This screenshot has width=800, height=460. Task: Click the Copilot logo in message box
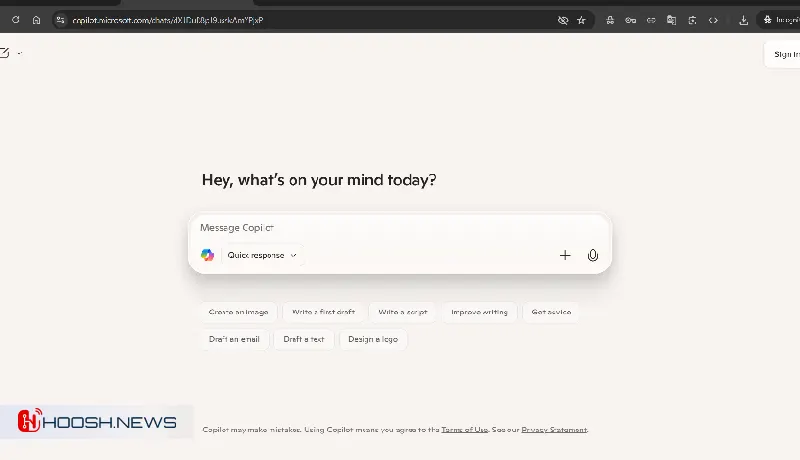pos(207,255)
